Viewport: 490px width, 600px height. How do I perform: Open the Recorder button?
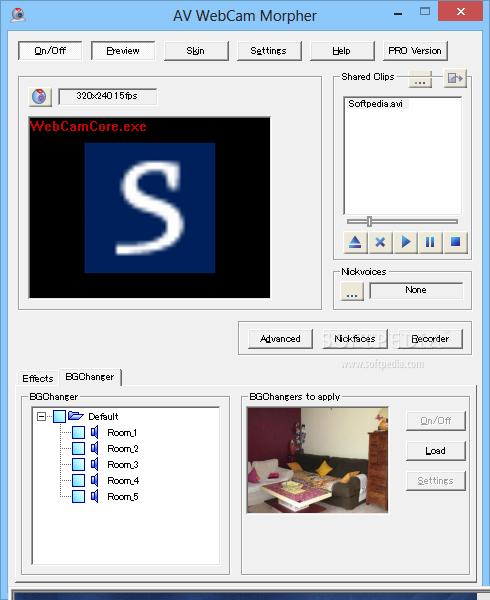point(430,339)
